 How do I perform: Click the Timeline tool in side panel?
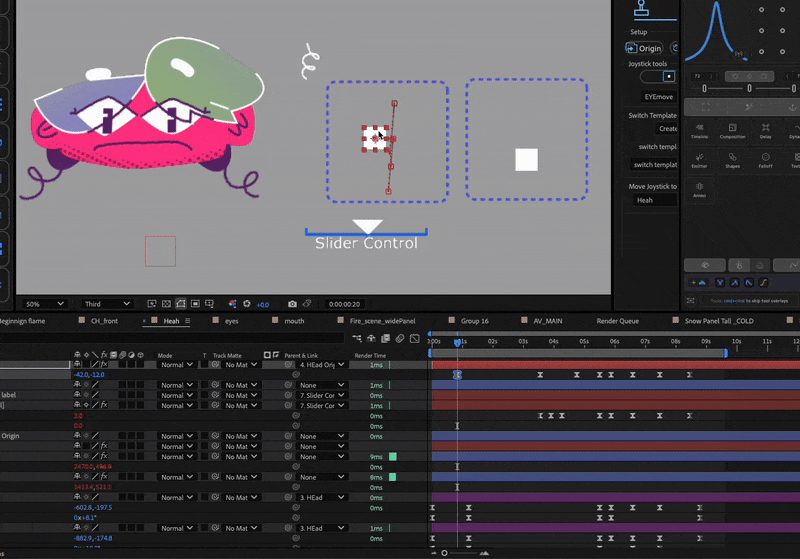coord(699,131)
